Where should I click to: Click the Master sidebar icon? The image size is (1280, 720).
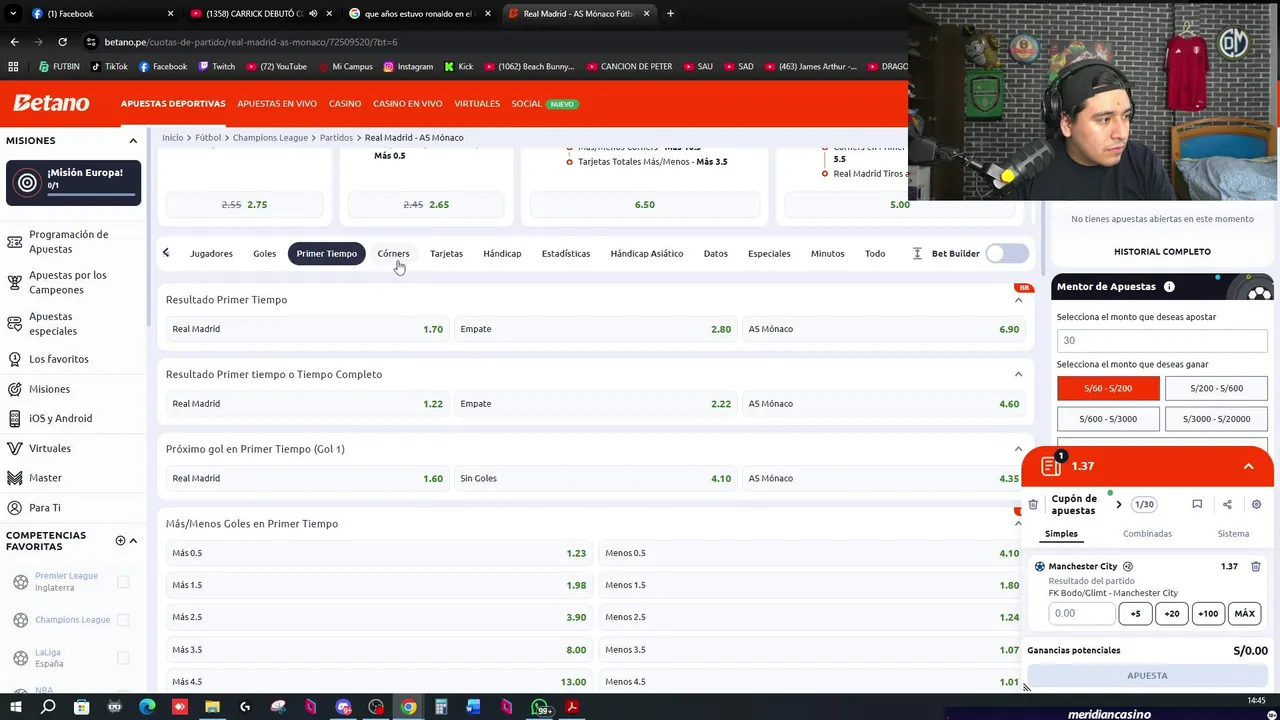point(15,478)
